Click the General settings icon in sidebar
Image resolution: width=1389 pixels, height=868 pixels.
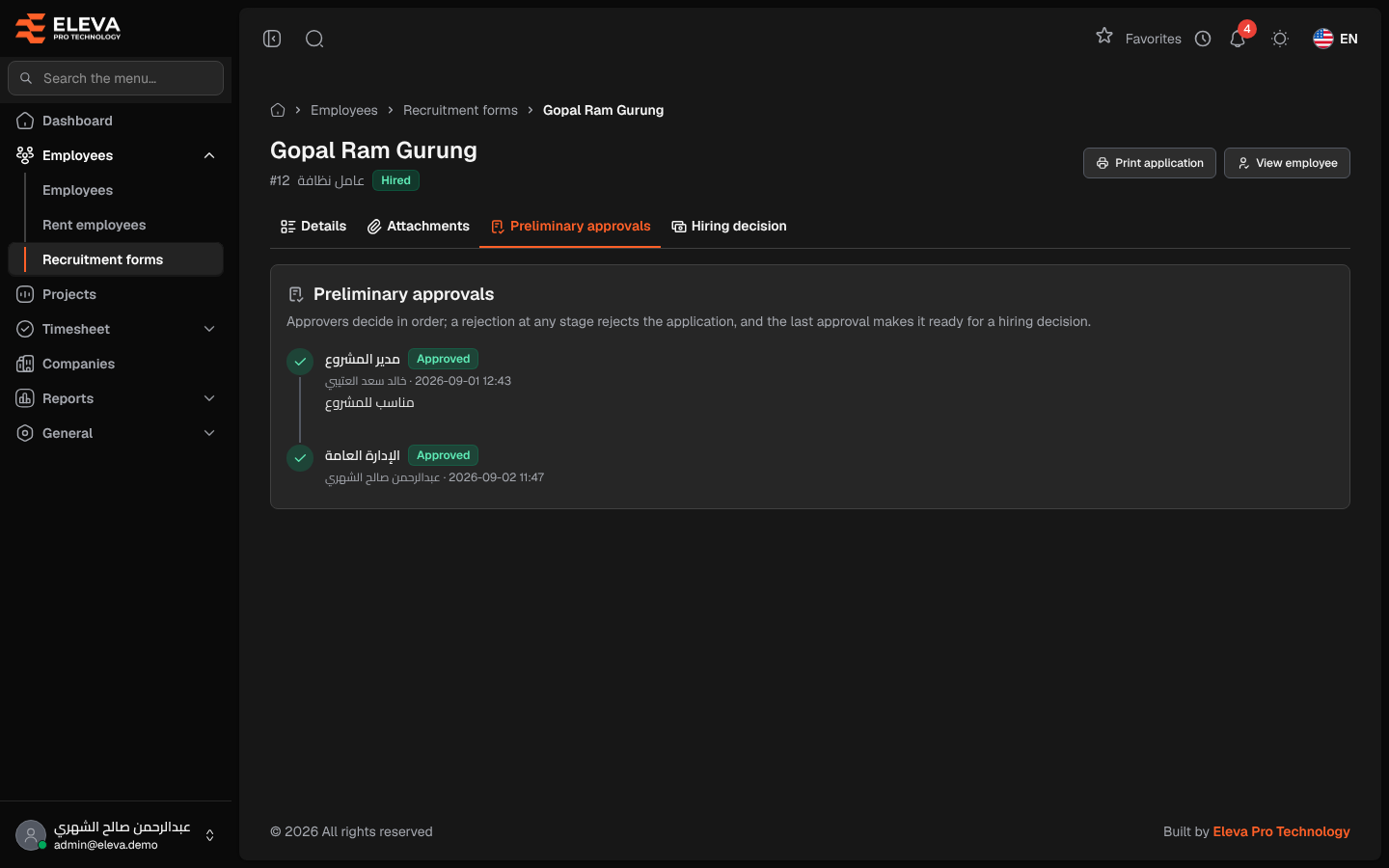[25, 433]
